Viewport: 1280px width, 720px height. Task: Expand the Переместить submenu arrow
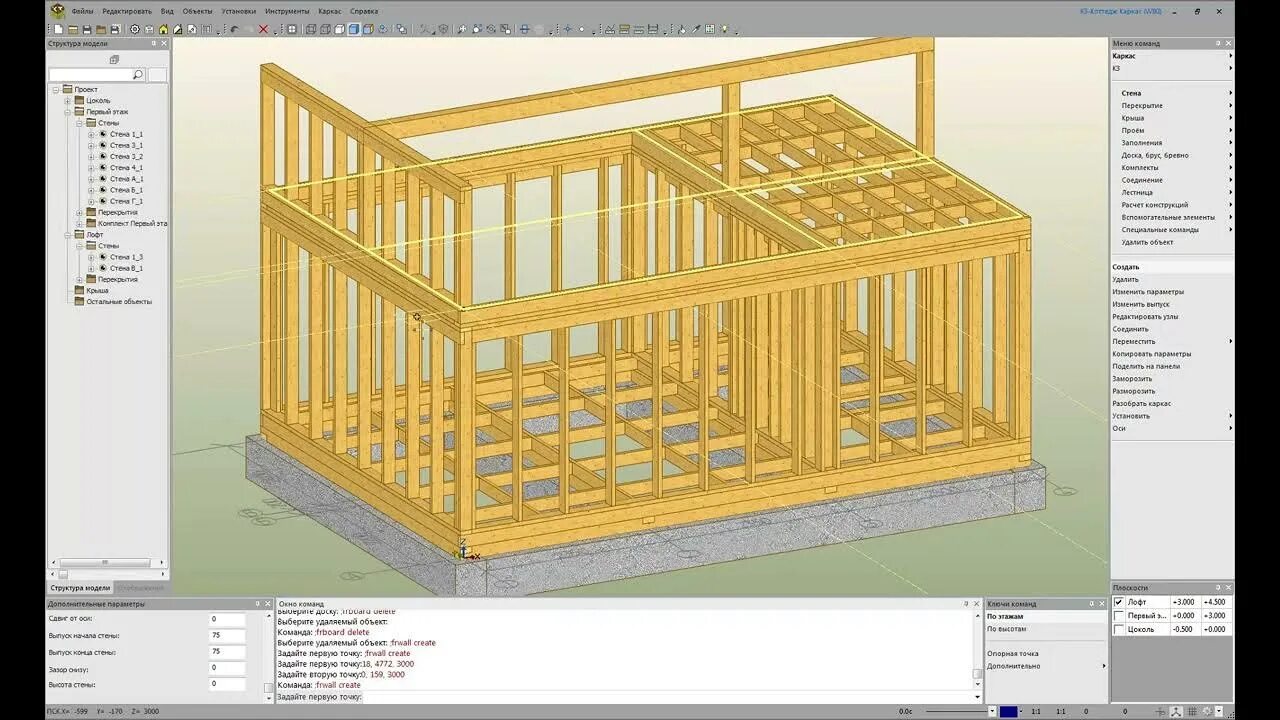click(x=1231, y=341)
